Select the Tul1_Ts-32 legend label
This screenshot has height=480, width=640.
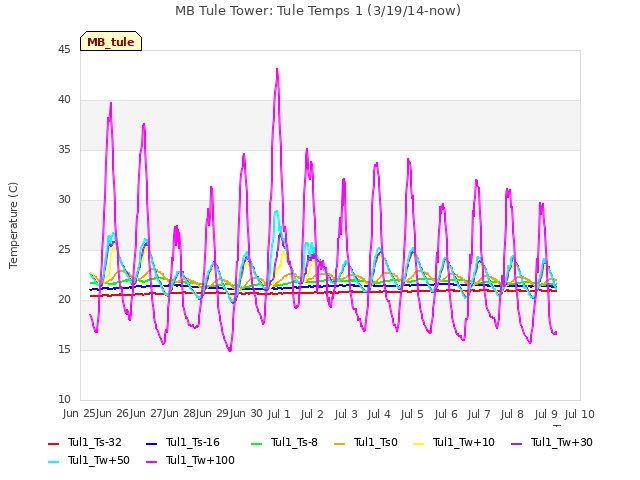pyautogui.click(x=95, y=442)
